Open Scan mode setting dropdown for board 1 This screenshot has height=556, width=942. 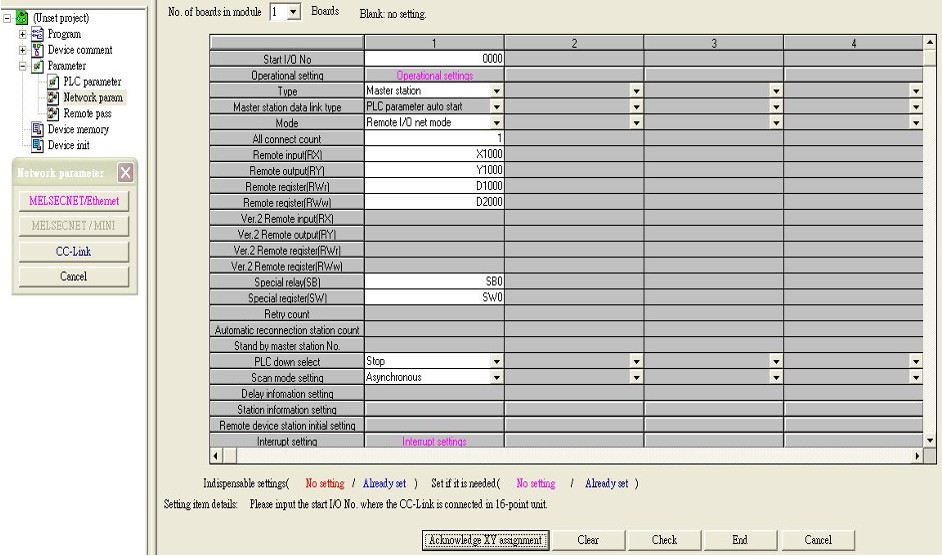point(496,377)
